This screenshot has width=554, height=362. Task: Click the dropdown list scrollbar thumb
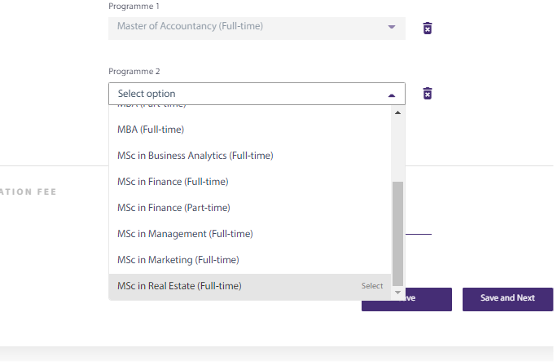[398, 233]
